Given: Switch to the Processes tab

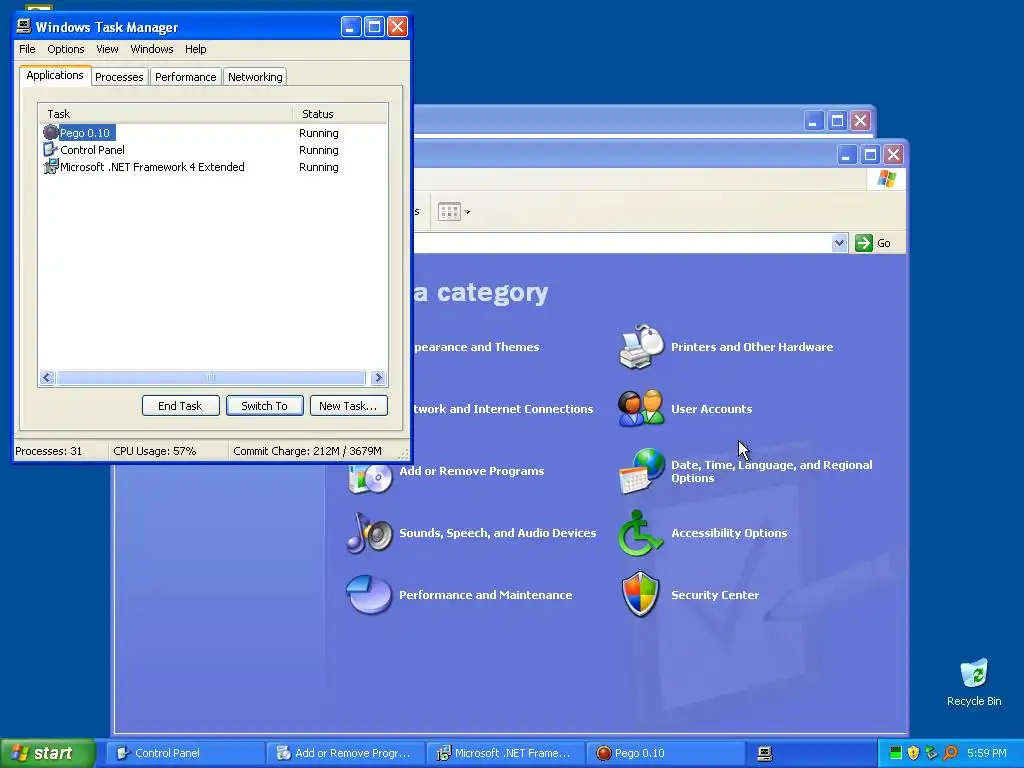Looking at the screenshot, I should point(119,77).
